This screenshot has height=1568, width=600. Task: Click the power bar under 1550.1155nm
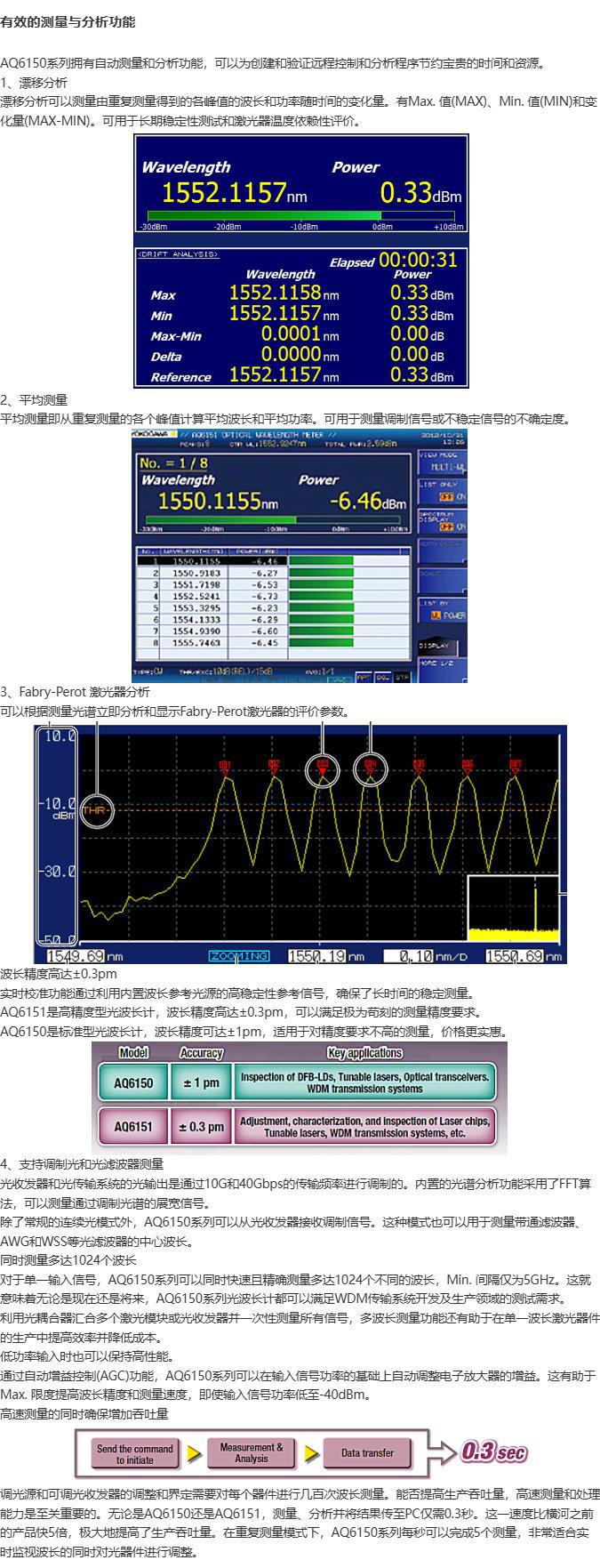[x=273, y=519]
